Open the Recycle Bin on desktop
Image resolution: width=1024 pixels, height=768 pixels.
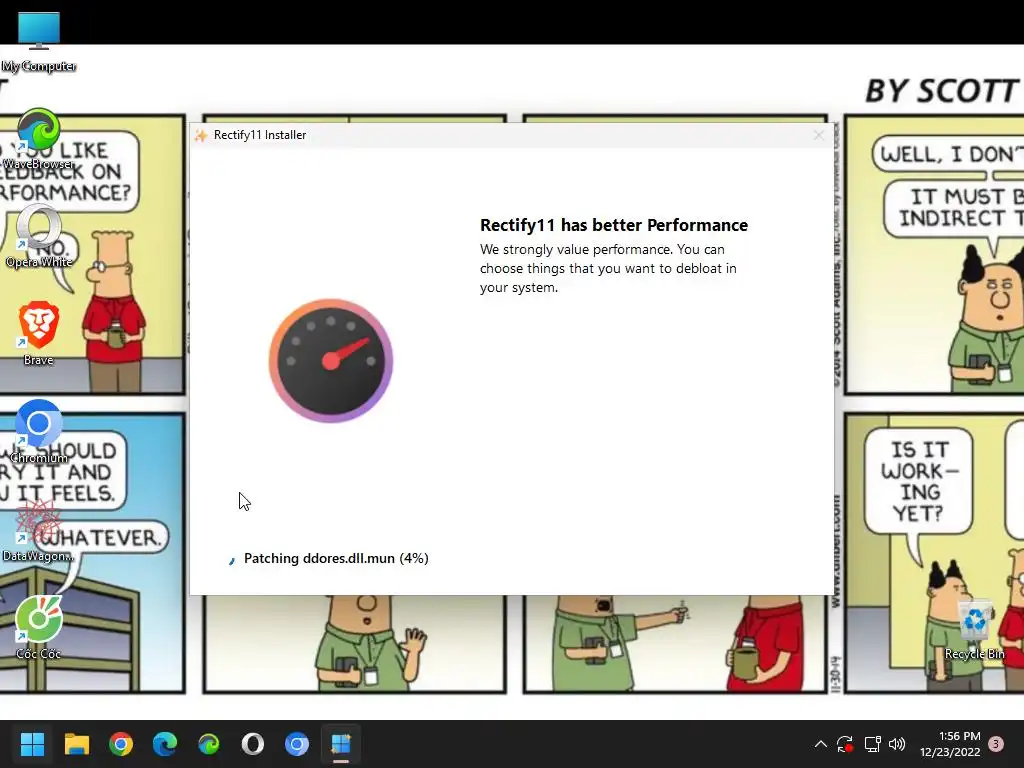coord(974,628)
